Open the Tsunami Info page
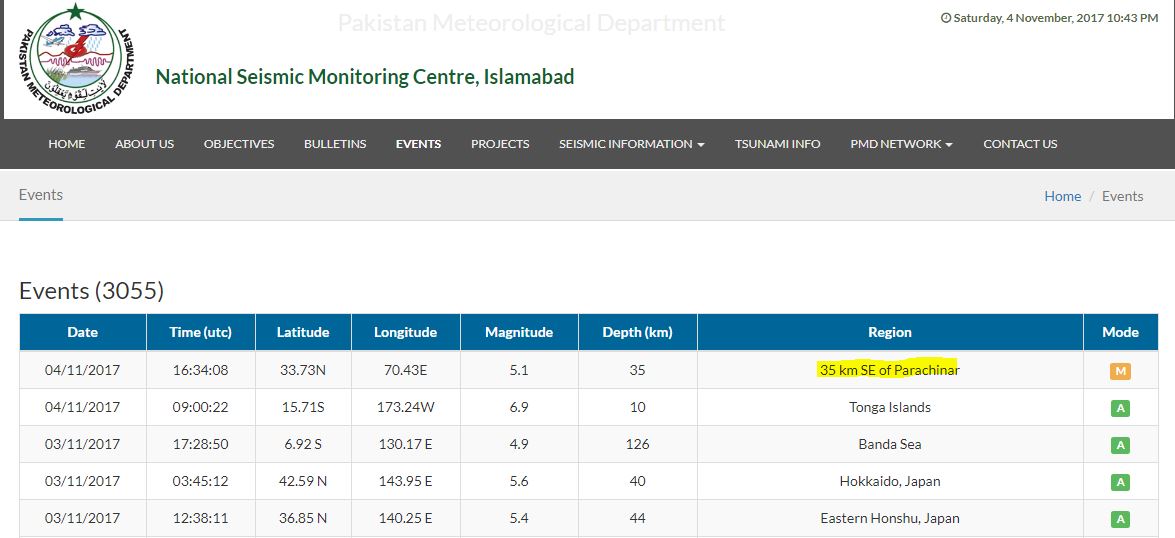 (777, 144)
